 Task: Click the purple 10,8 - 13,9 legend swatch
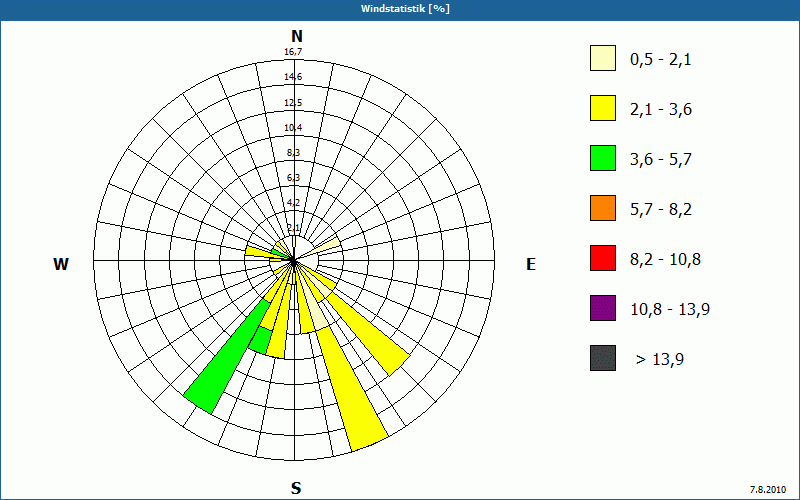coord(603,308)
